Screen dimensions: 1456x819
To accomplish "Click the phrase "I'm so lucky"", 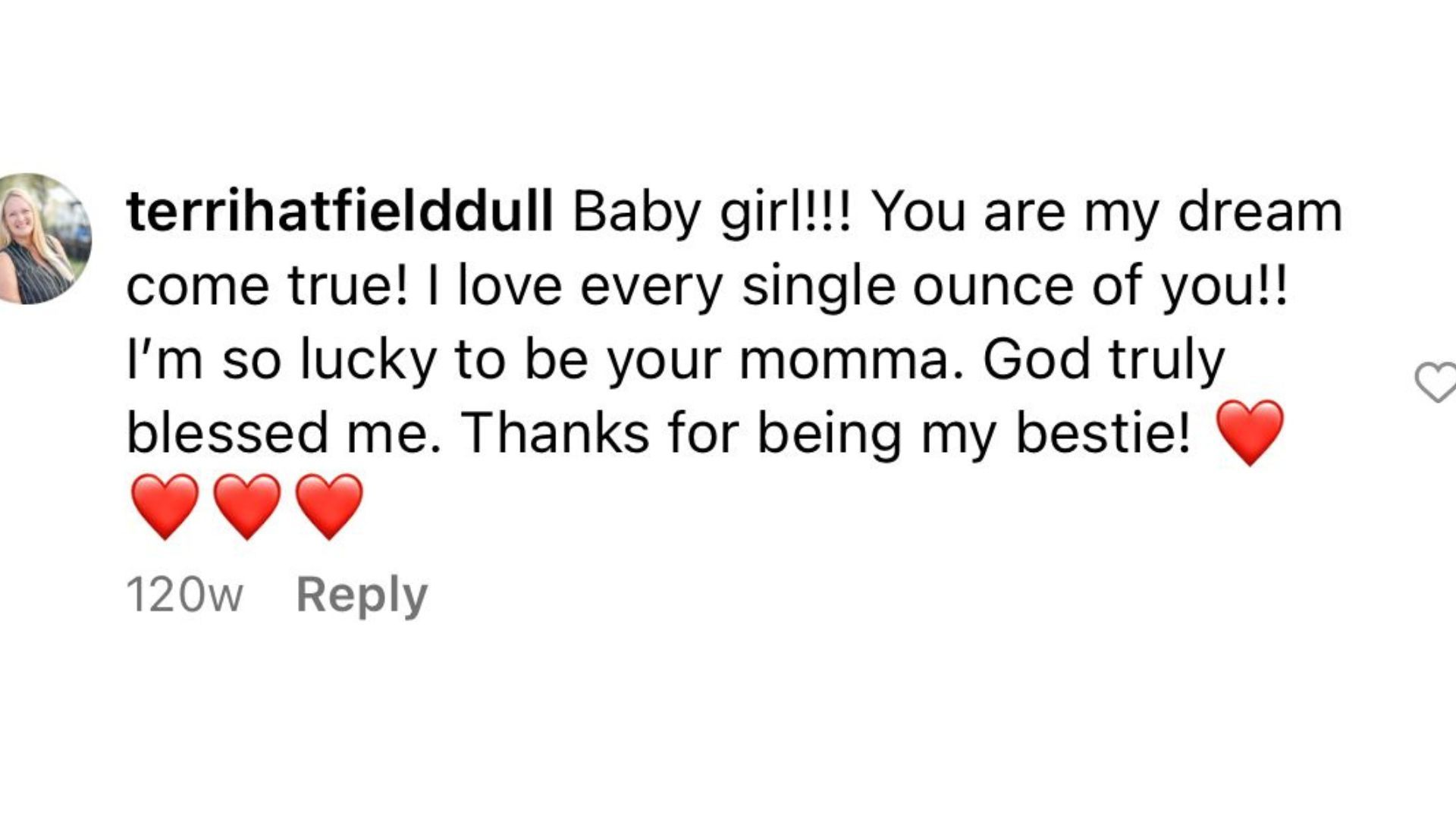I will click(x=281, y=359).
